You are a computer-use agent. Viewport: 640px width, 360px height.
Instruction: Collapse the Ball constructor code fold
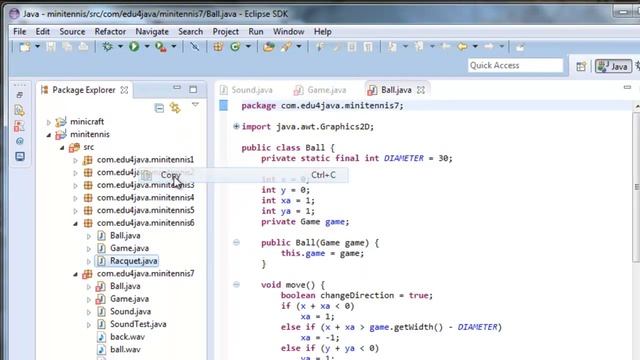(236, 242)
